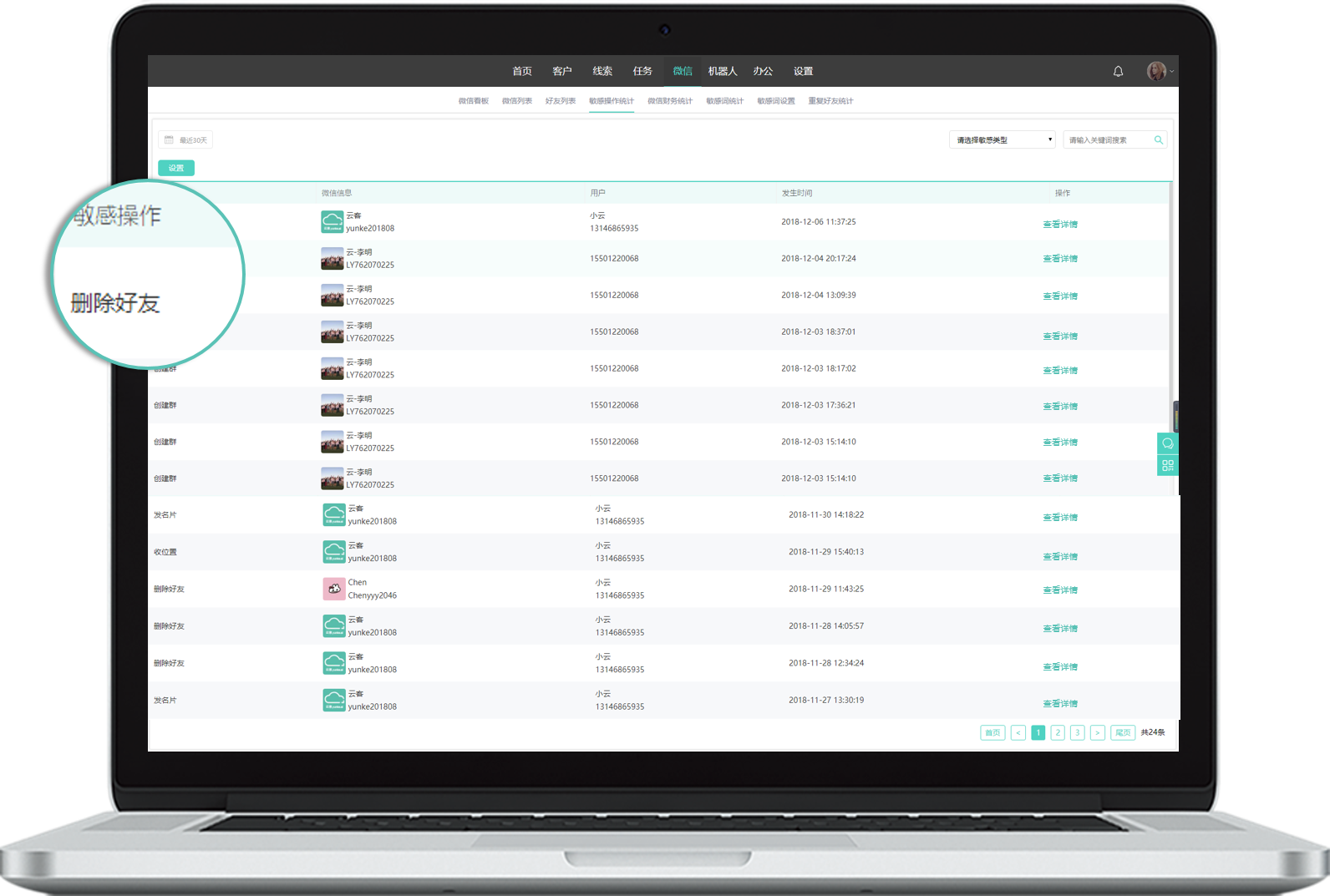Click 收位置 operation cell
Screen dimensions: 1330x896
(x=165, y=552)
